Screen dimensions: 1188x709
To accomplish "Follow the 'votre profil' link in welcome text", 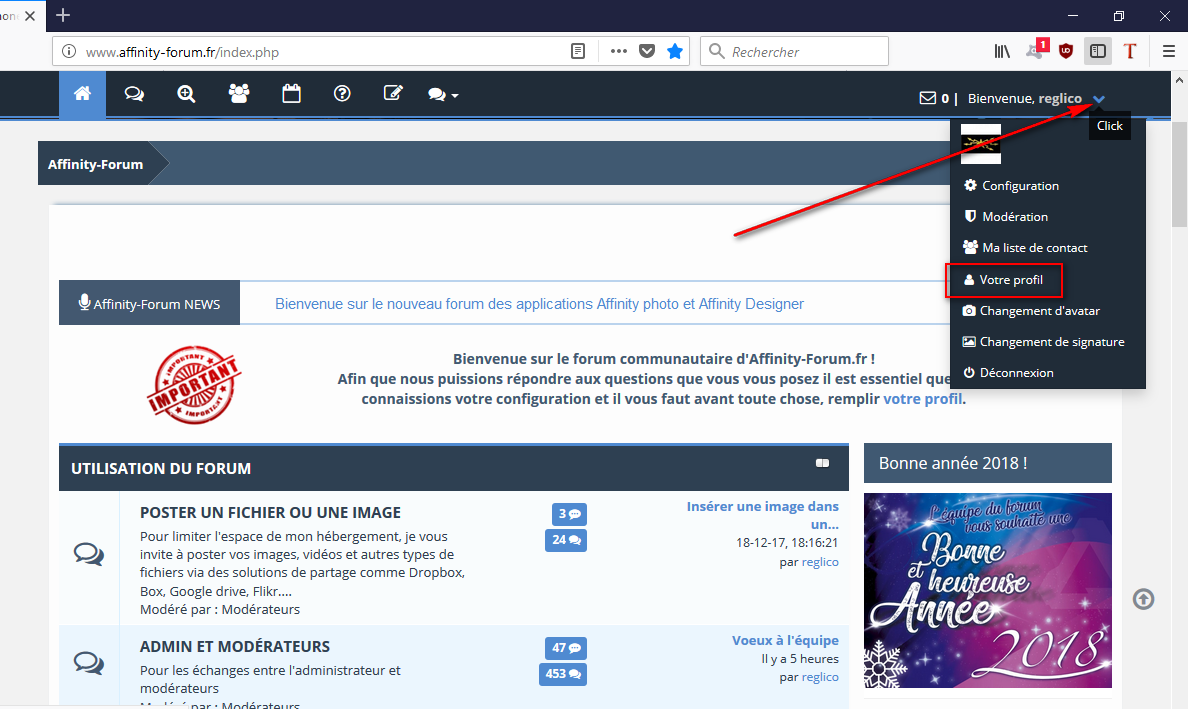I will (x=922, y=398).
